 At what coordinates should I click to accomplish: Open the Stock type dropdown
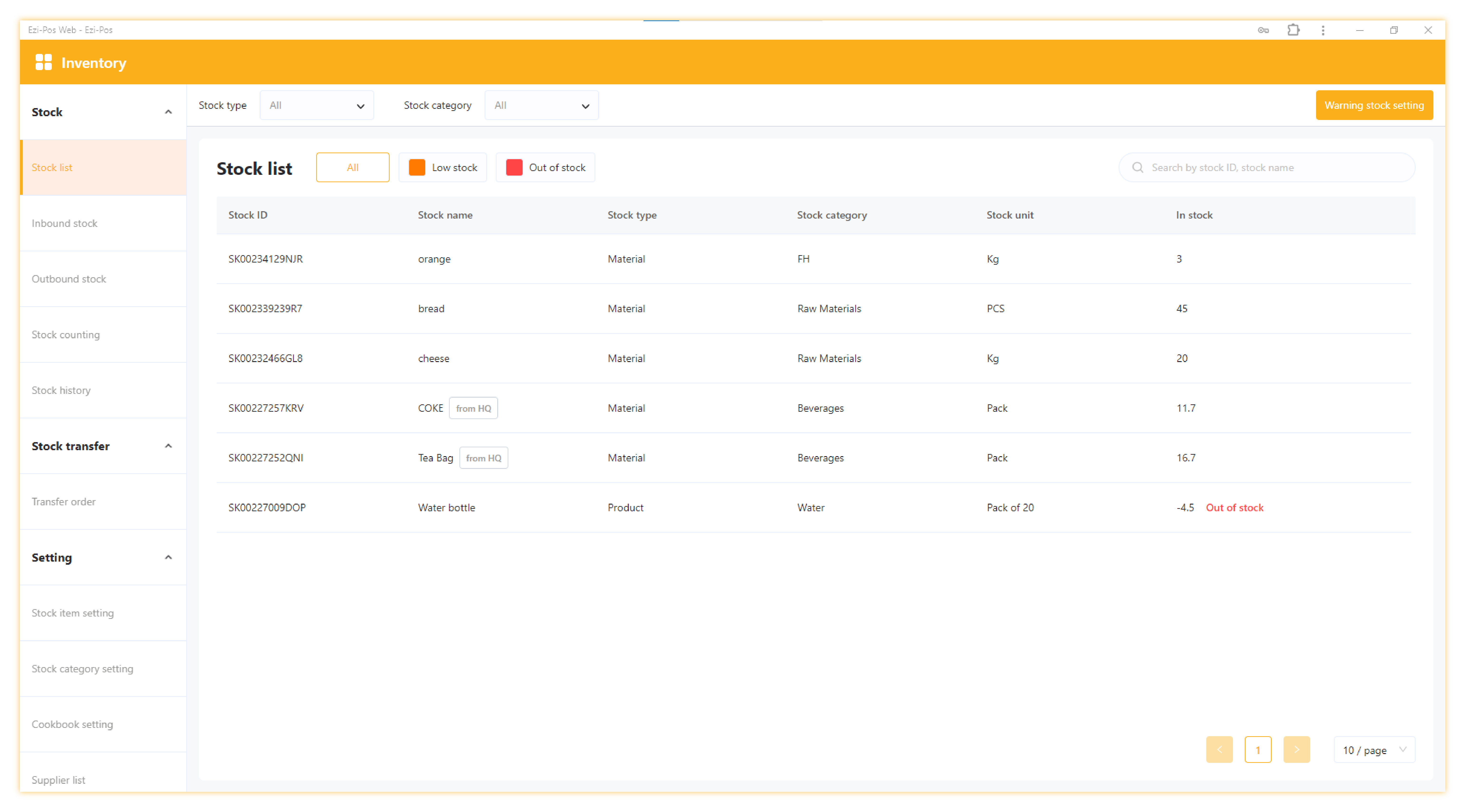point(316,105)
